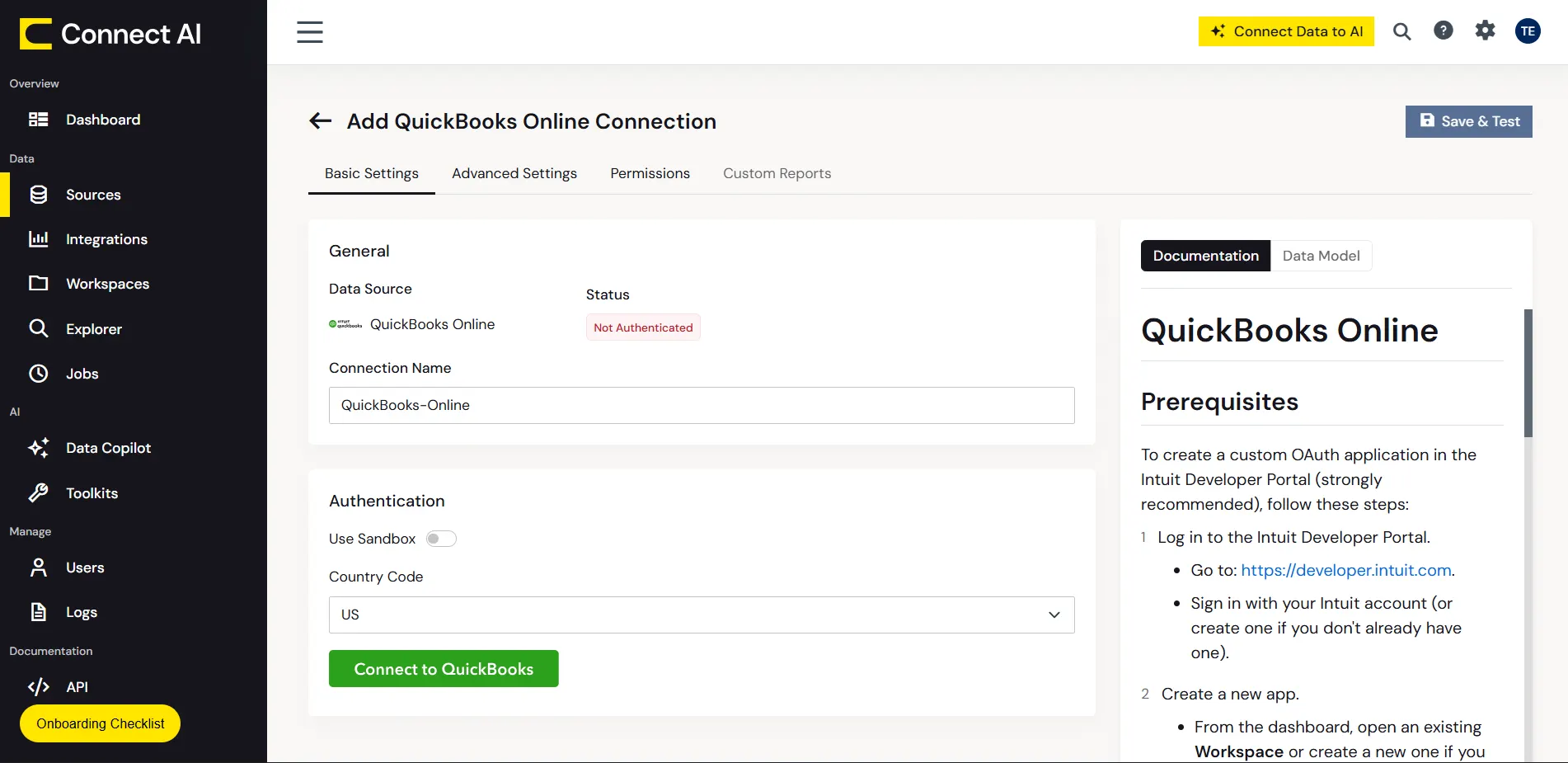Click the Save & Test button
1568x763 pixels.
pyautogui.click(x=1469, y=121)
